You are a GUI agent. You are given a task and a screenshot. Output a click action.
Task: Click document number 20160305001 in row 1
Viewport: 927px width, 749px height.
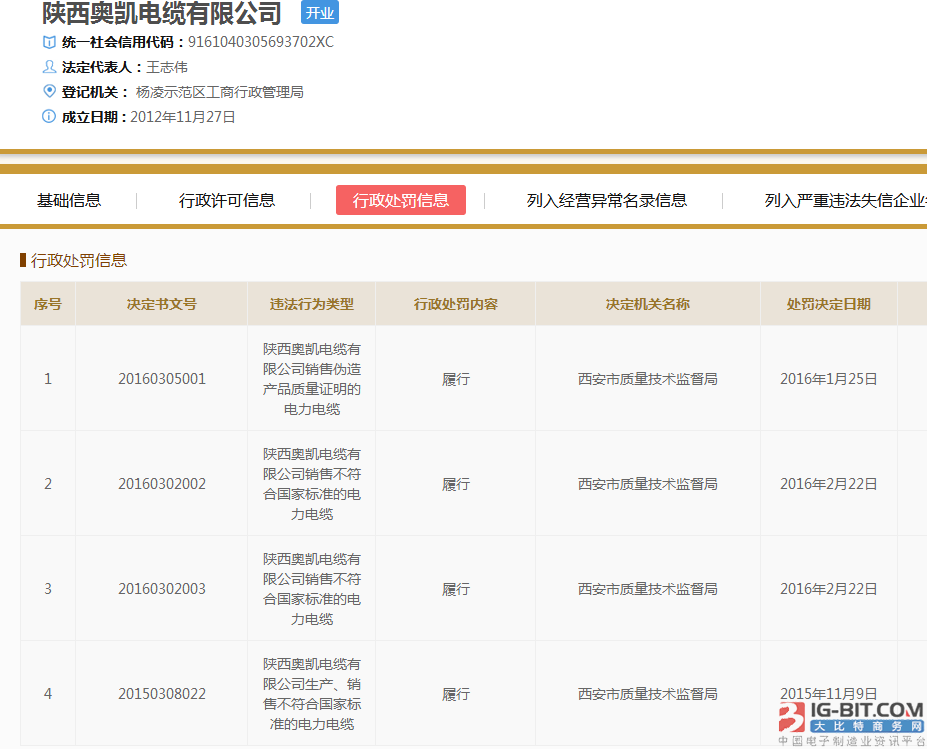coord(162,379)
